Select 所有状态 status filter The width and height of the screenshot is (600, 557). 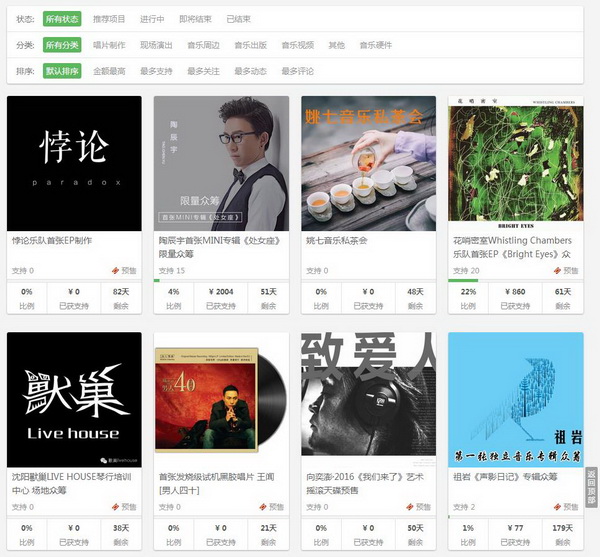[62, 19]
